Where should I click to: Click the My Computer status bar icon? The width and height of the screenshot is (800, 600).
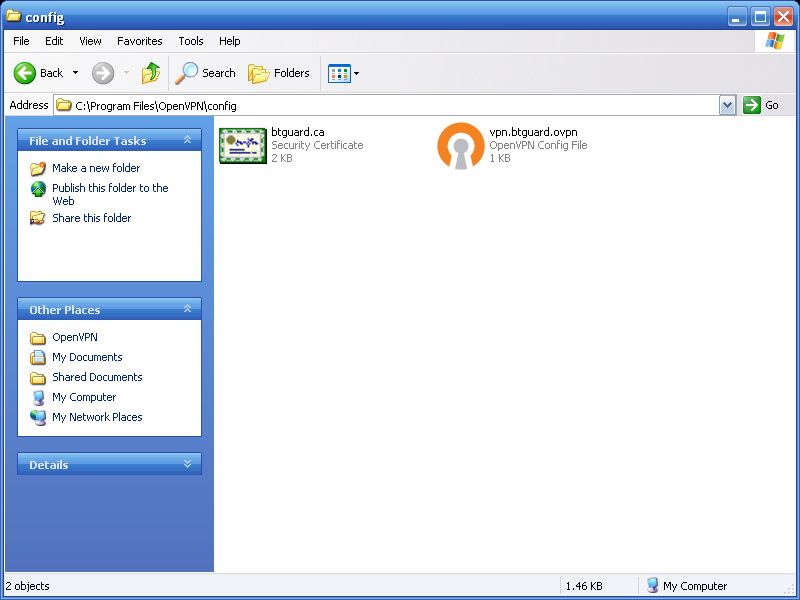pyautogui.click(x=653, y=585)
